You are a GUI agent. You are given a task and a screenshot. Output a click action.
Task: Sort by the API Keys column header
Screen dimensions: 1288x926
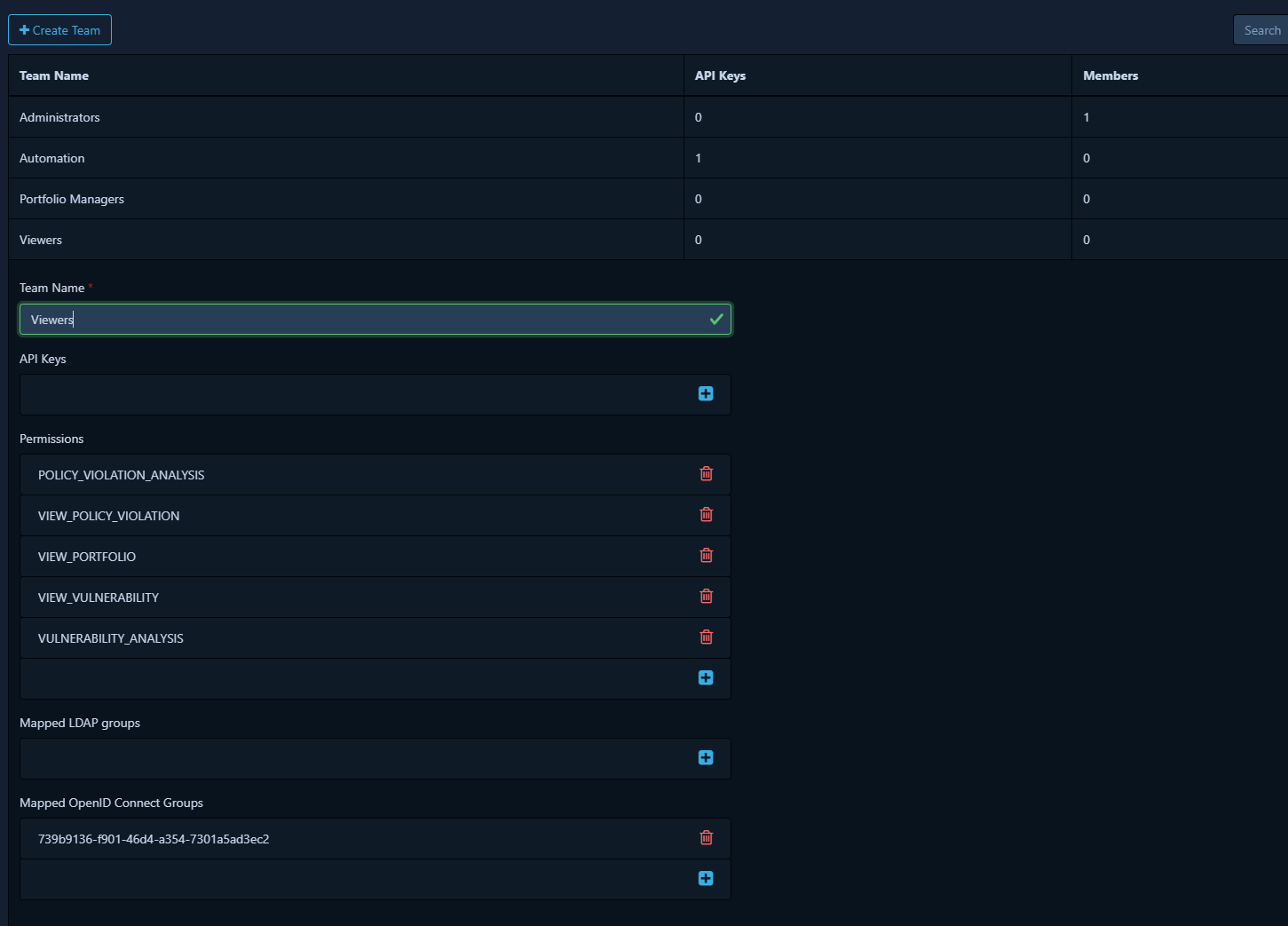pos(720,75)
